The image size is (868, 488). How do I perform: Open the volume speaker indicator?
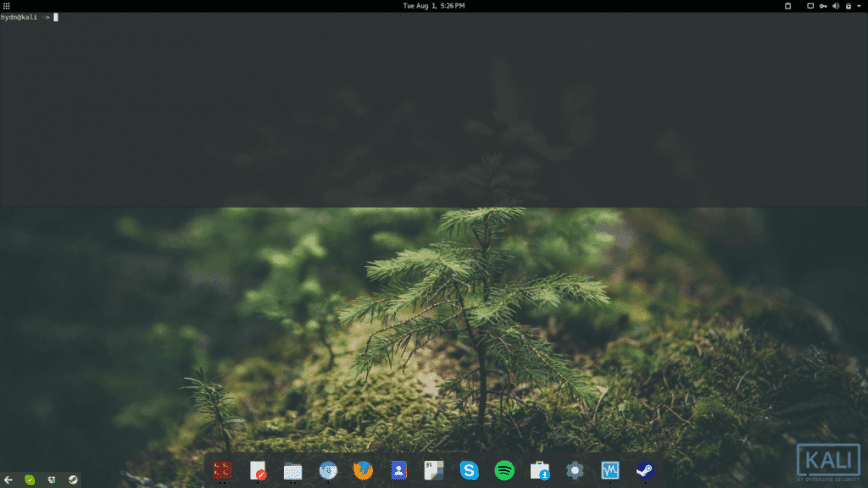[836, 6]
